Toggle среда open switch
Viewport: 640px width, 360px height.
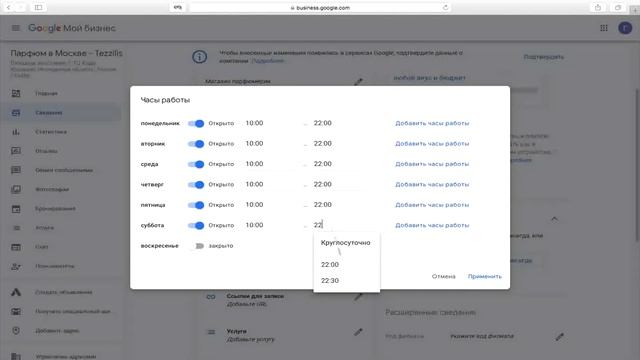click(x=196, y=164)
